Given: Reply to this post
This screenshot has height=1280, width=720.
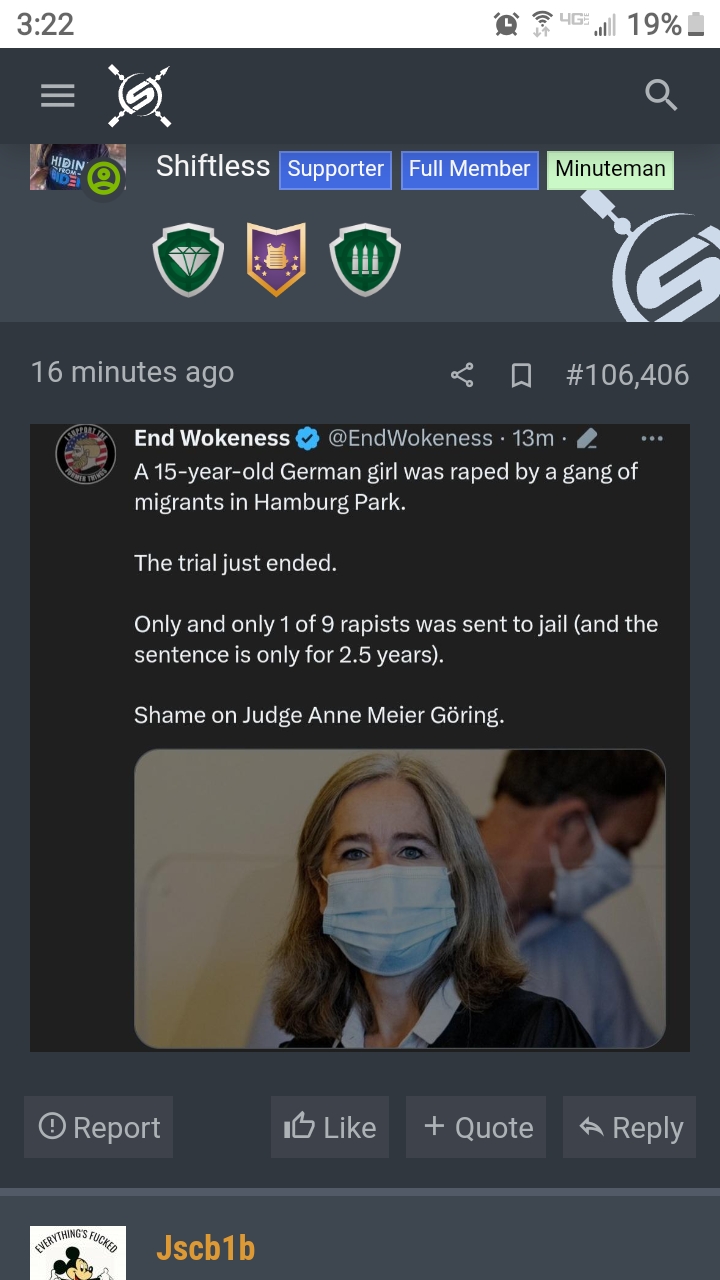Looking at the screenshot, I should coord(629,1127).
